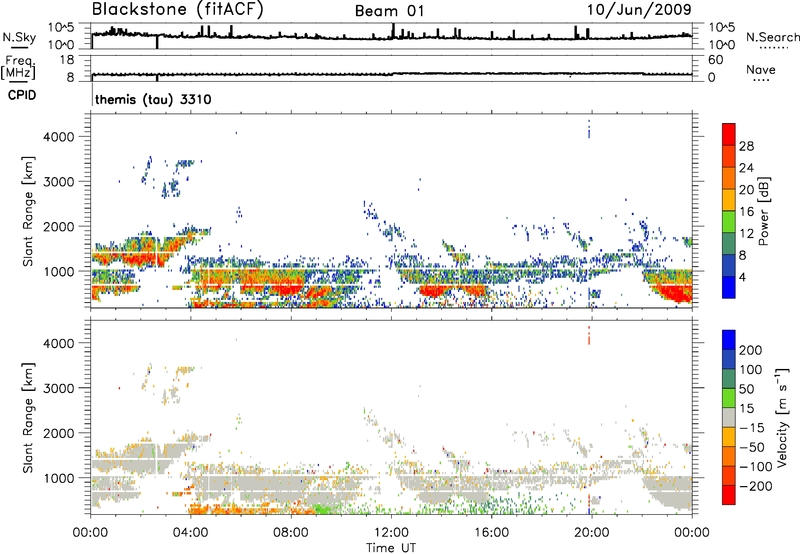Click the '4000' slant range tick in the power panel

58,137
